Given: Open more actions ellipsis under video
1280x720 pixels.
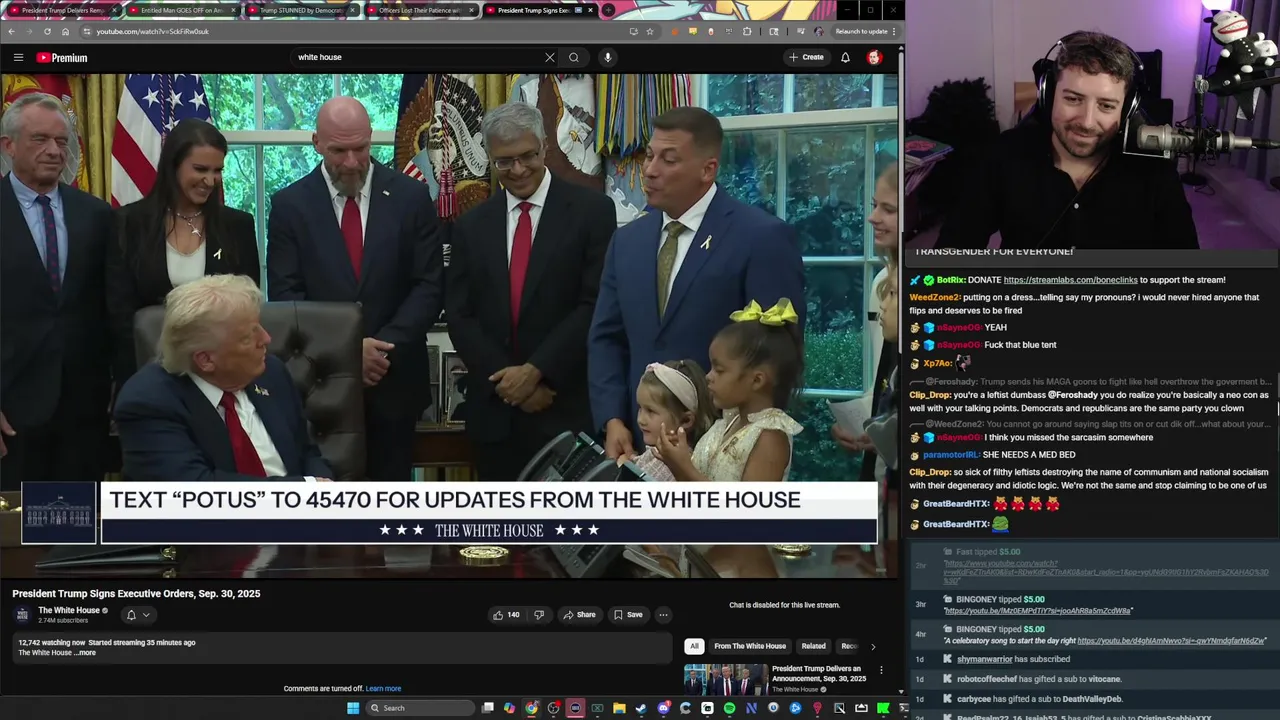Looking at the screenshot, I should point(663,615).
